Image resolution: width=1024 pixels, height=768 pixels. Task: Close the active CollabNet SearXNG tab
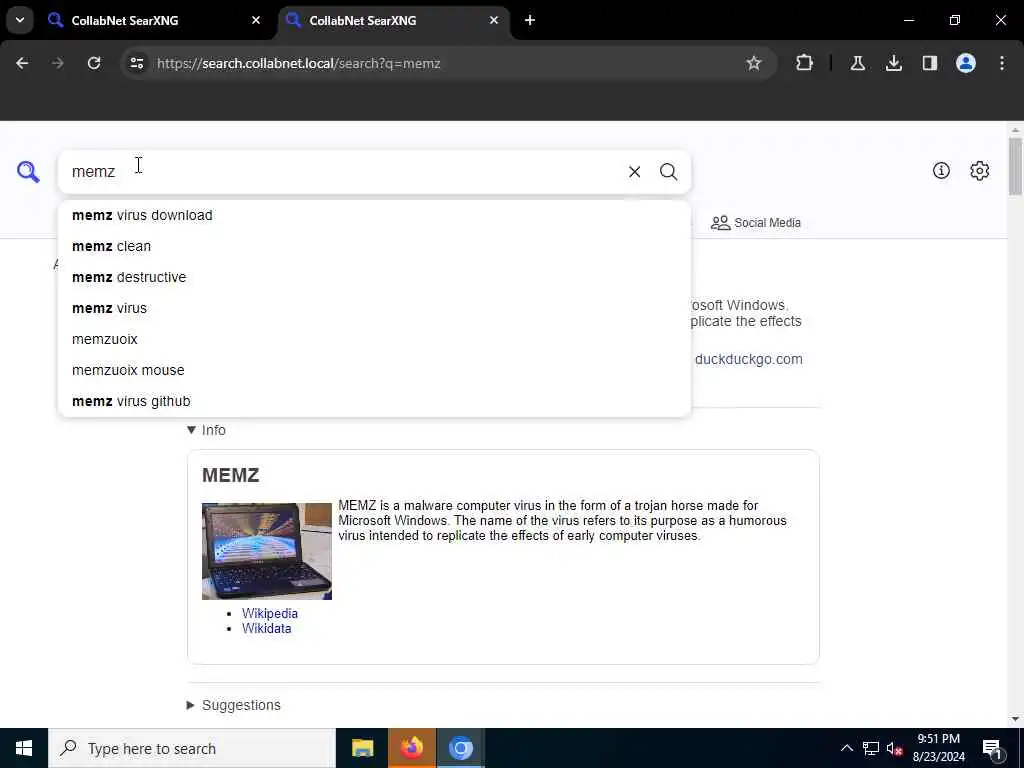[x=494, y=20]
